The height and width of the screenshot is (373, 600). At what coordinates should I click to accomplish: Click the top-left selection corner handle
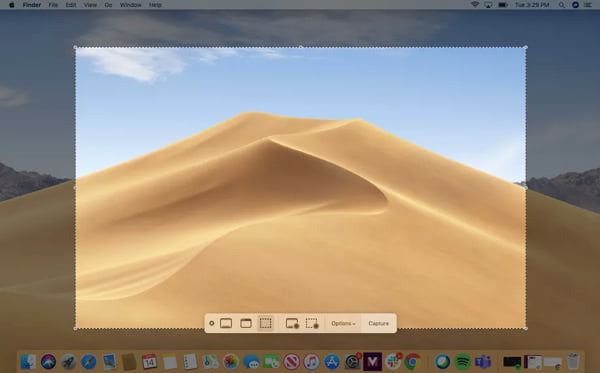point(75,47)
